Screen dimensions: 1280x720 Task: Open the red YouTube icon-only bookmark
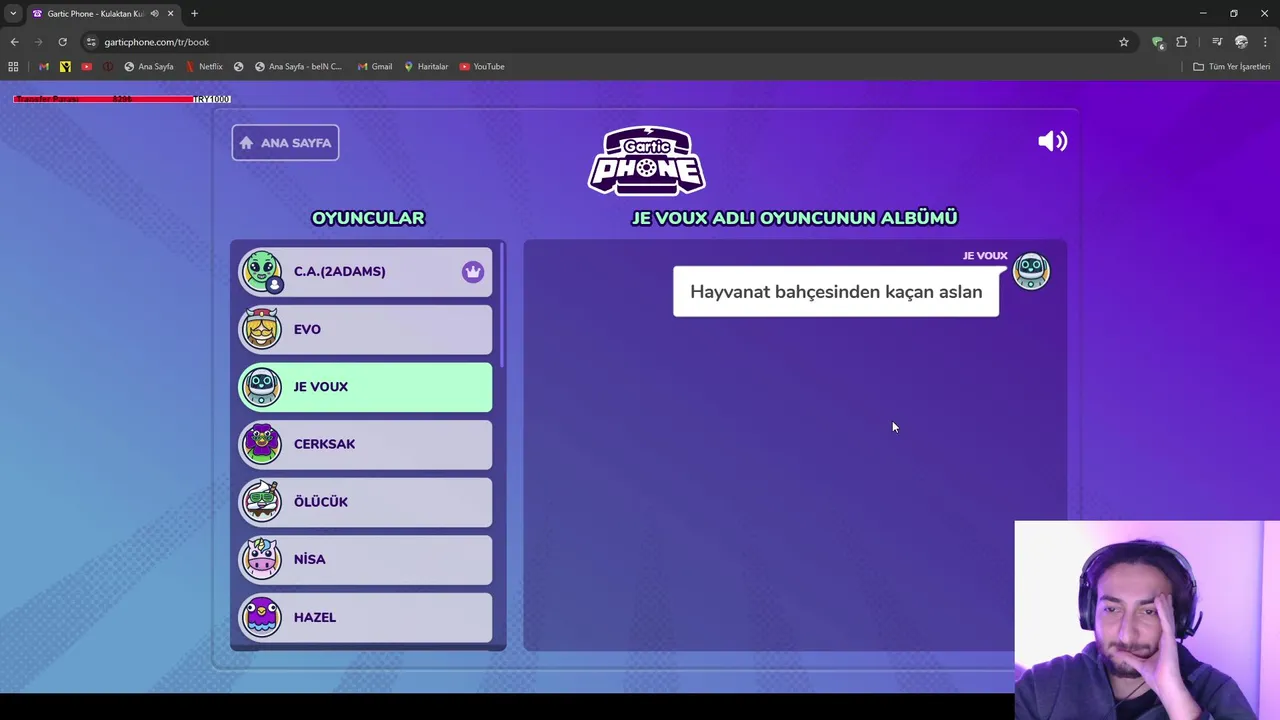coord(87,67)
